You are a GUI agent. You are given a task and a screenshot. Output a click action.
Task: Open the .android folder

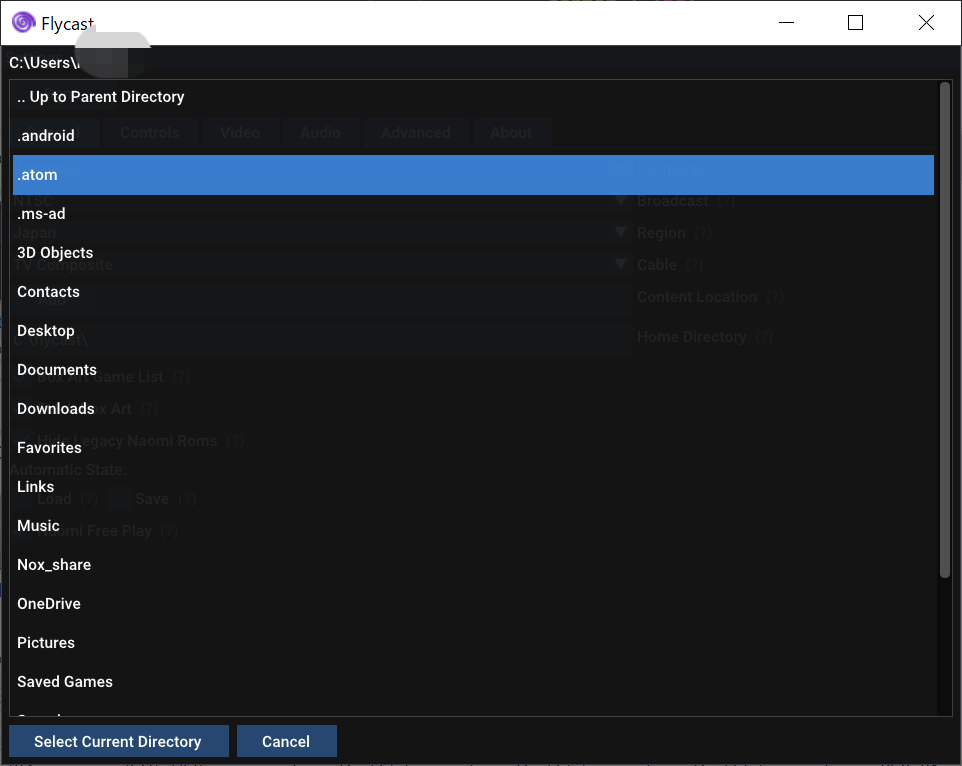(473, 136)
